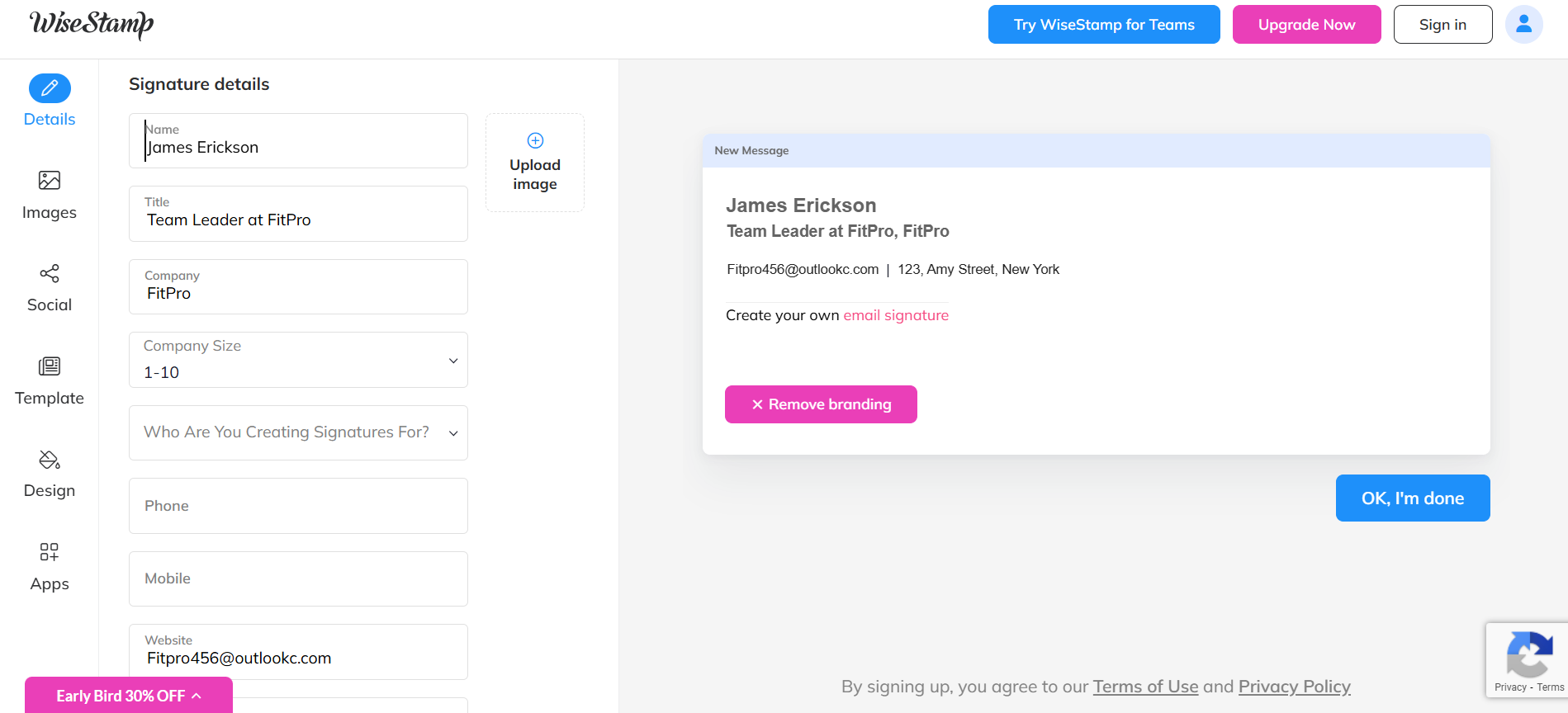Open the Apps grid icon
This screenshot has width=1568, height=713.
[50, 551]
